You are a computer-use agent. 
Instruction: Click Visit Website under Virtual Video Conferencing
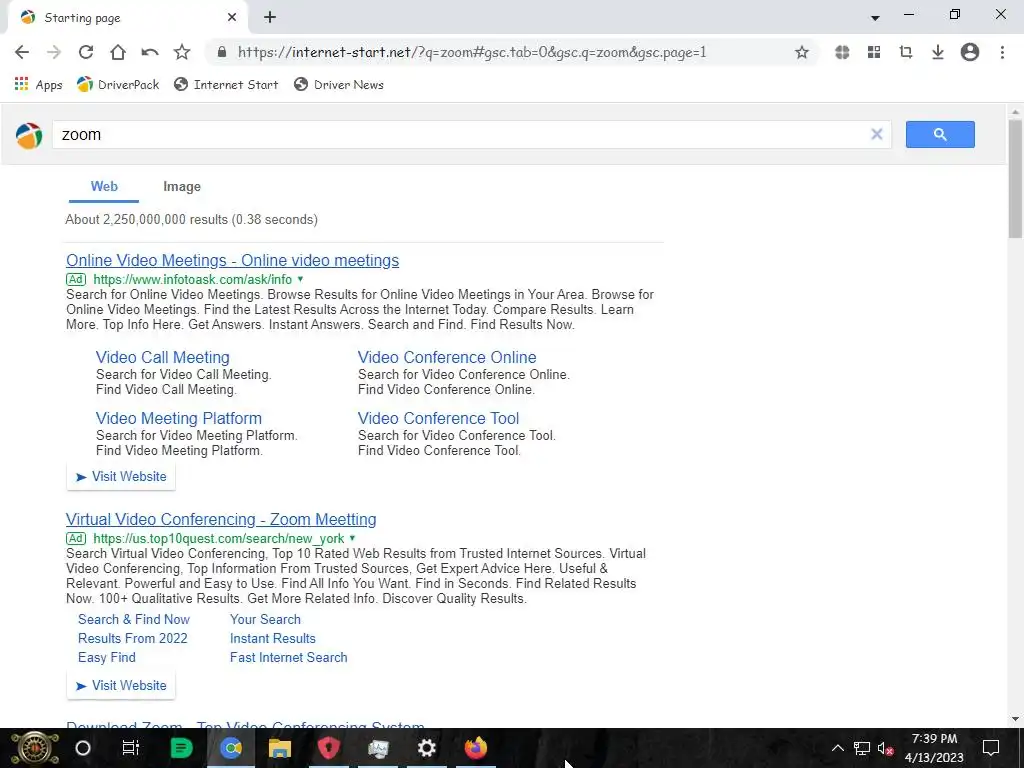121,686
